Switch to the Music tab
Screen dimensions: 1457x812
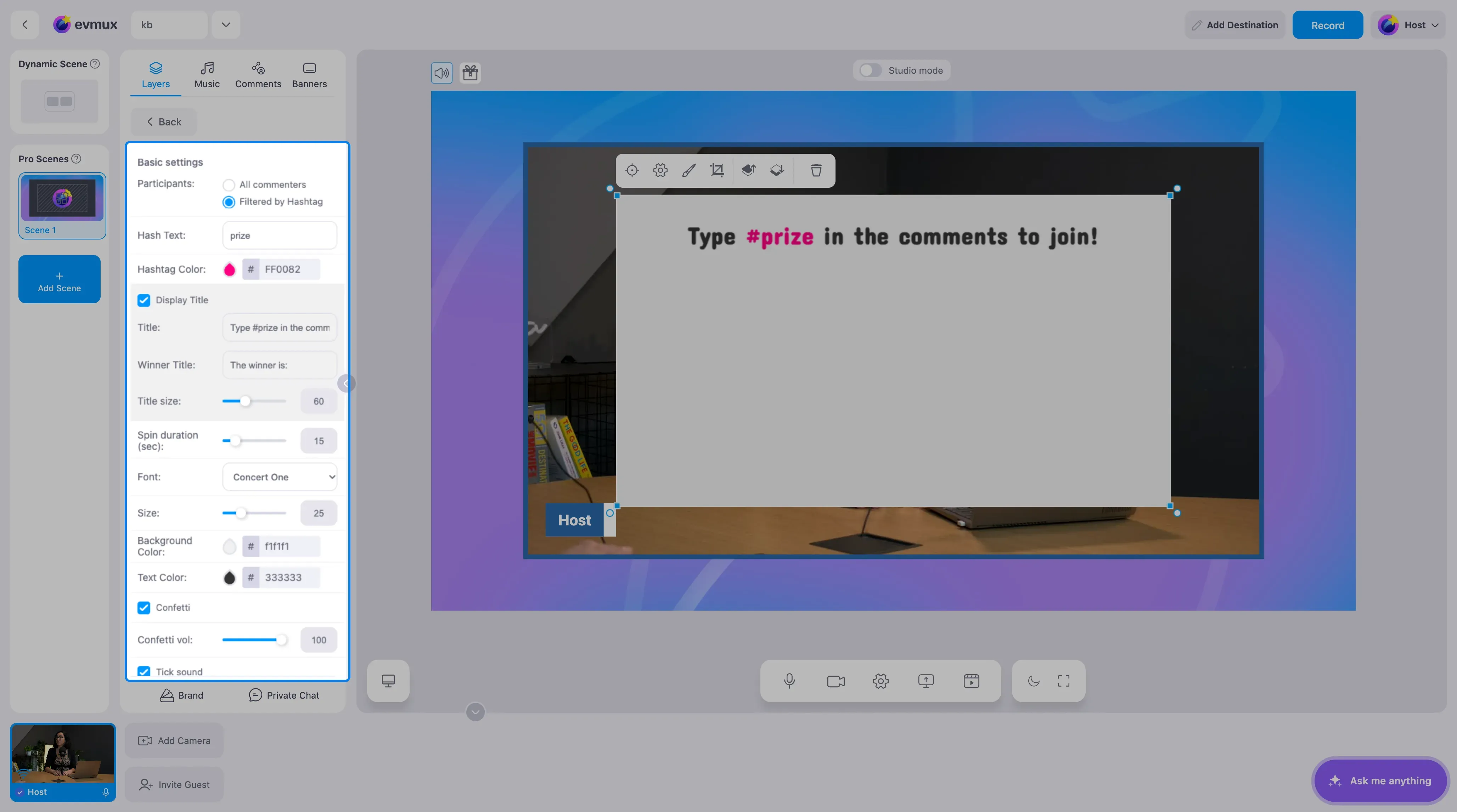(x=207, y=75)
